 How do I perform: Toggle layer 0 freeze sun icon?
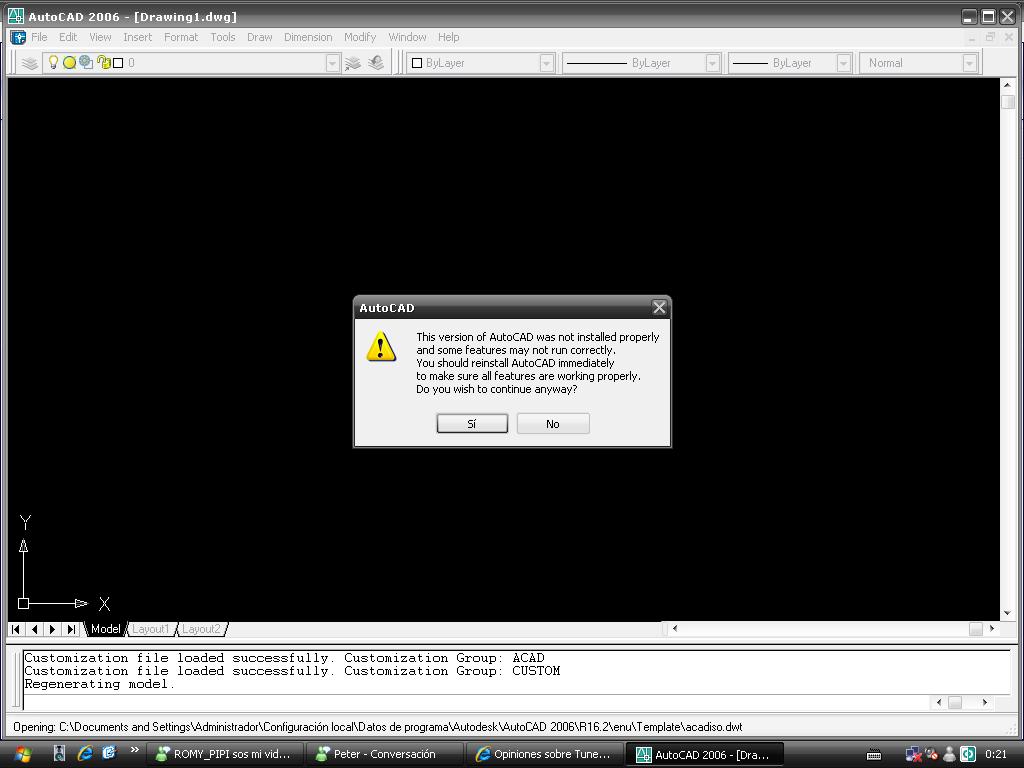(69, 63)
